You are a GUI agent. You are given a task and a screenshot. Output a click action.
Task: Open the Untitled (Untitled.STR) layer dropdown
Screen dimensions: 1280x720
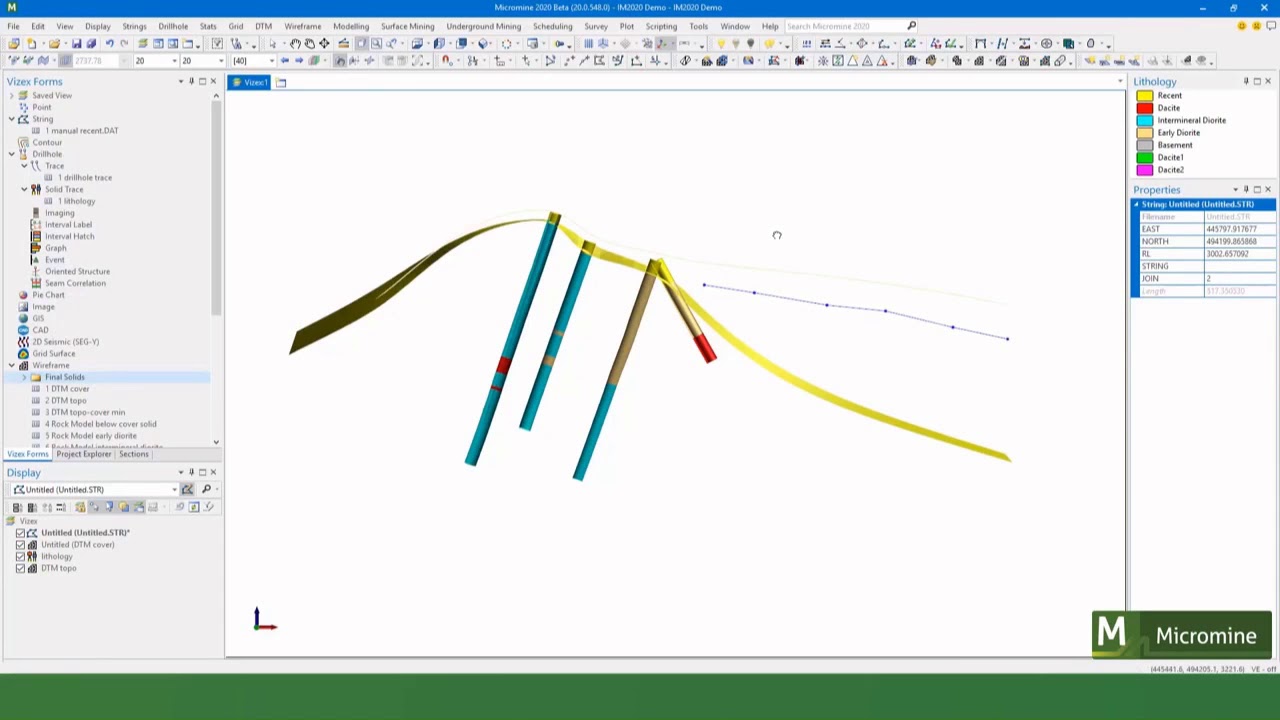174,490
